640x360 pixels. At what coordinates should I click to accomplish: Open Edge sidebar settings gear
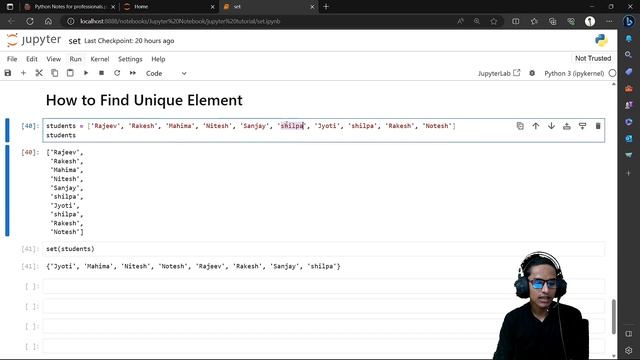click(629, 351)
